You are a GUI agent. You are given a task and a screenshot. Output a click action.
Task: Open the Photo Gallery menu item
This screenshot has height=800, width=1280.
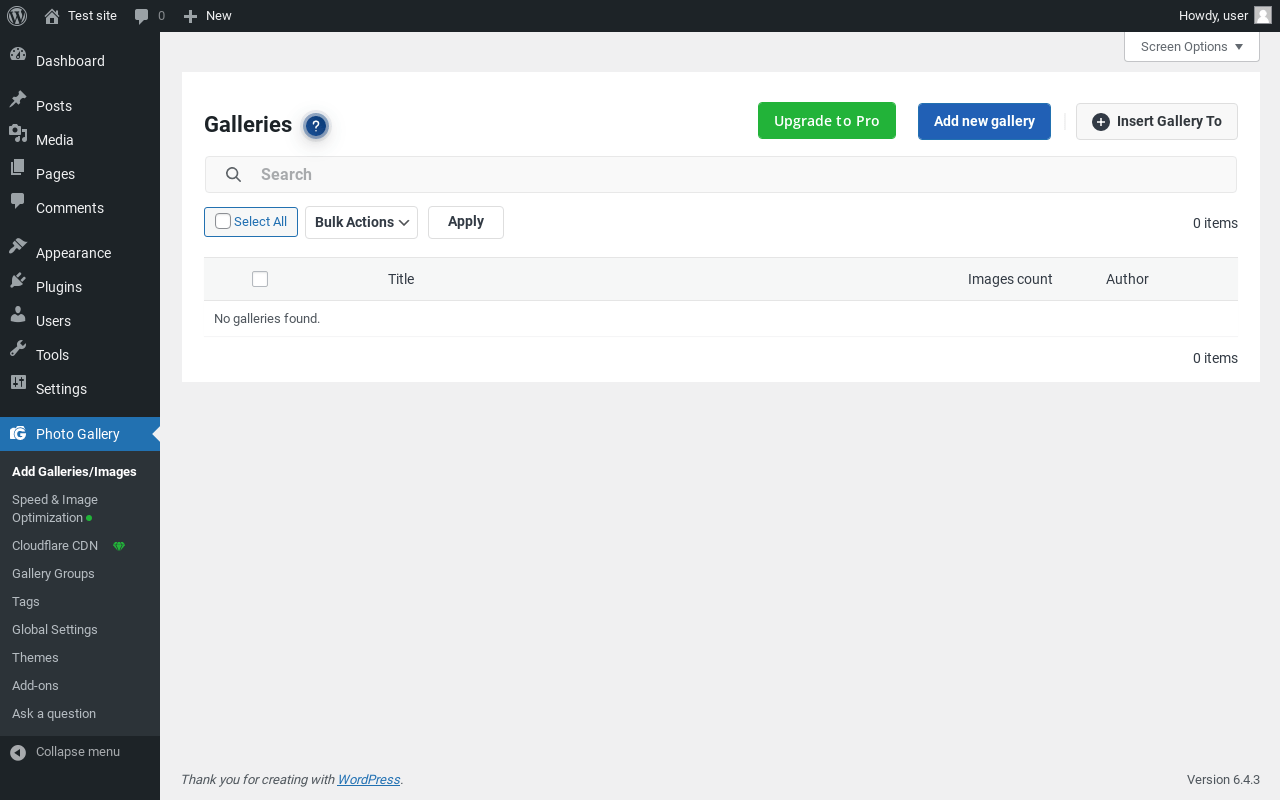(x=80, y=434)
